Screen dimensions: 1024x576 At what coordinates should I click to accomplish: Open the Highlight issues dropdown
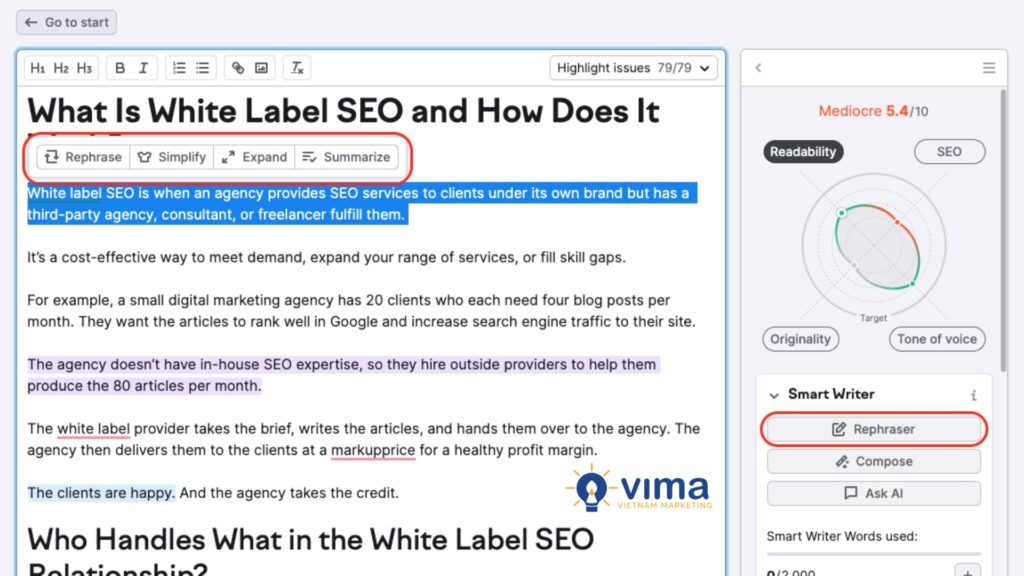pos(634,68)
